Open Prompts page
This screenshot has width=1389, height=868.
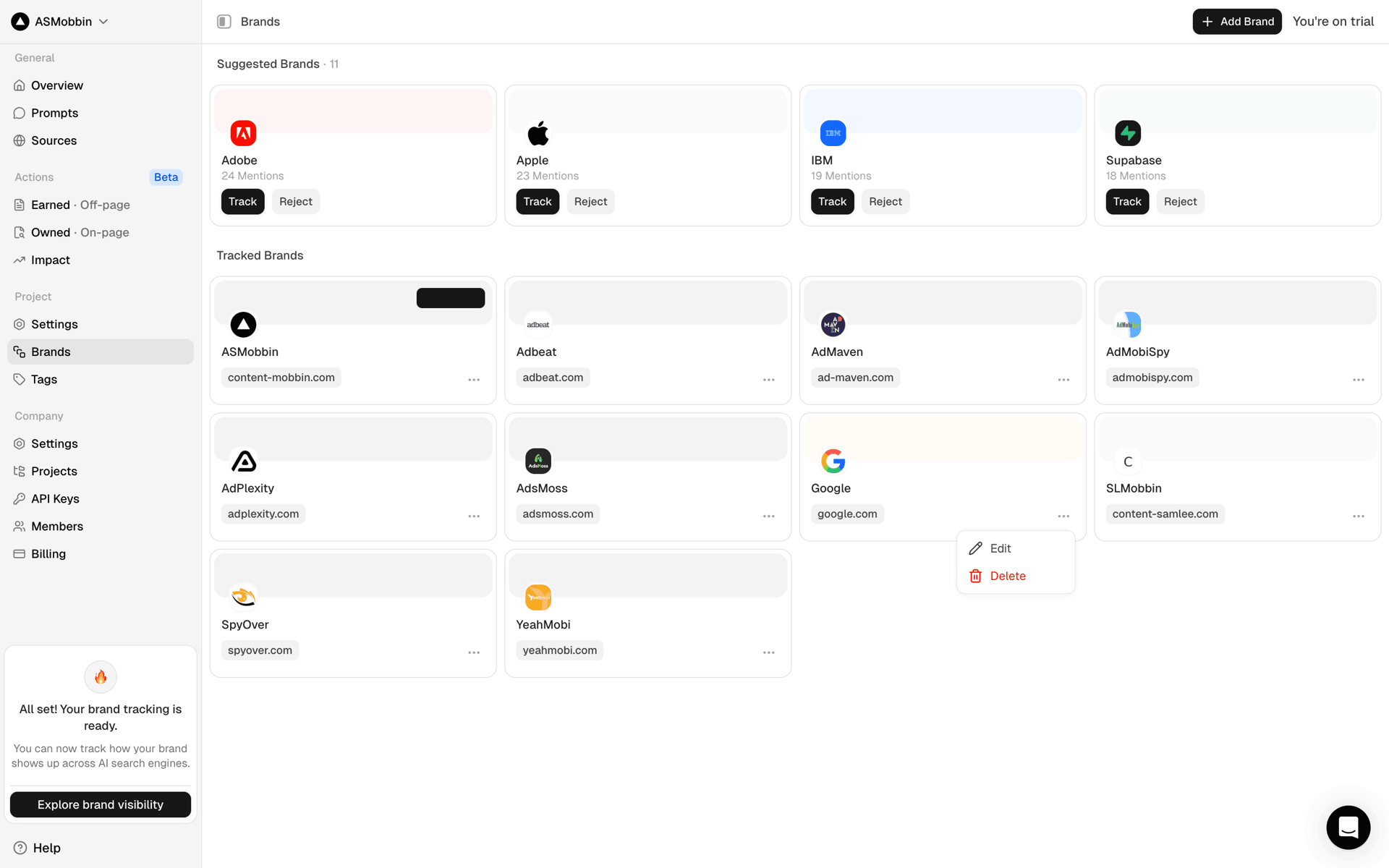tap(101, 113)
